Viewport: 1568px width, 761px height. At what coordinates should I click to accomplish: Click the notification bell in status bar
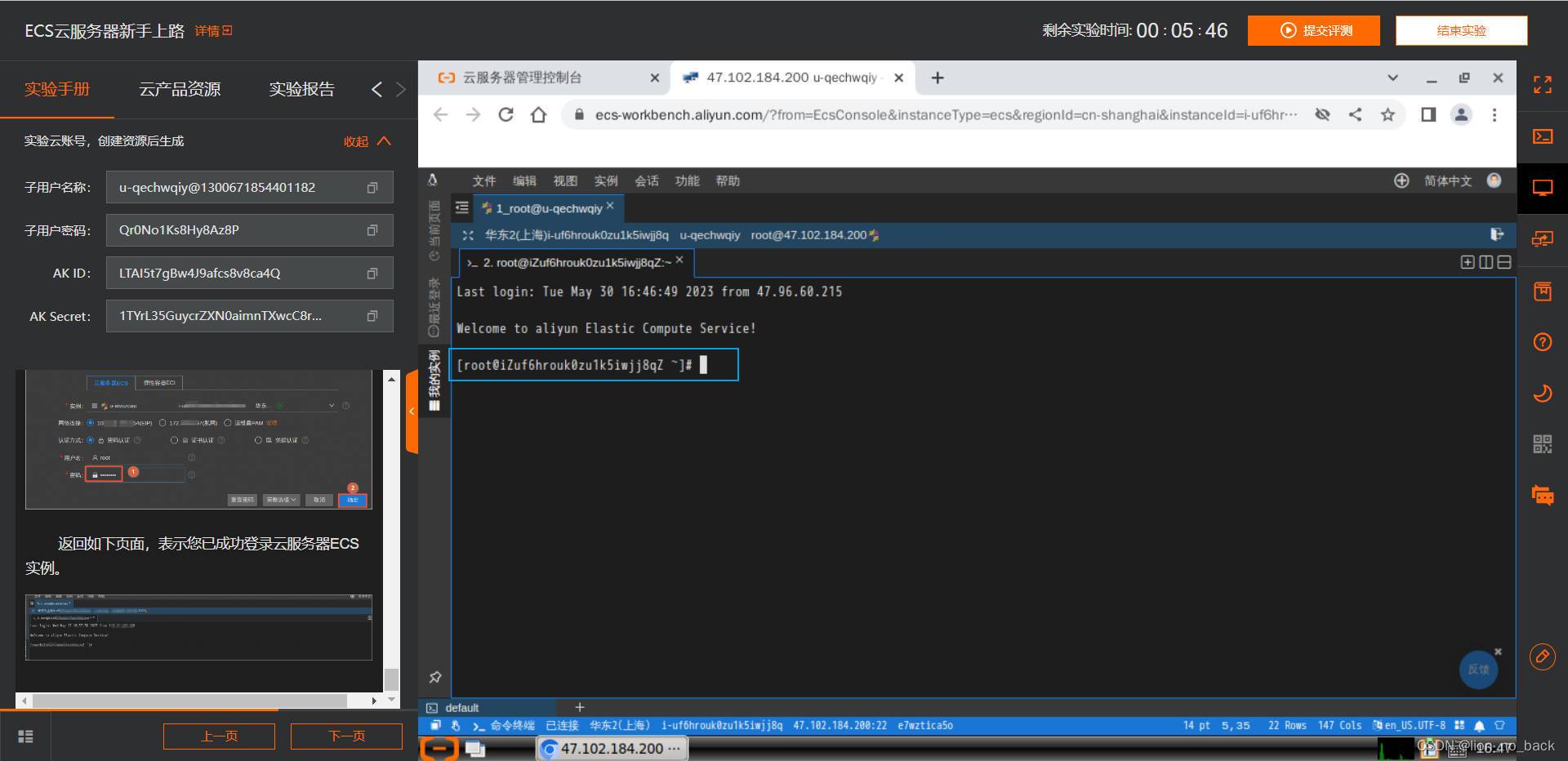1479,725
